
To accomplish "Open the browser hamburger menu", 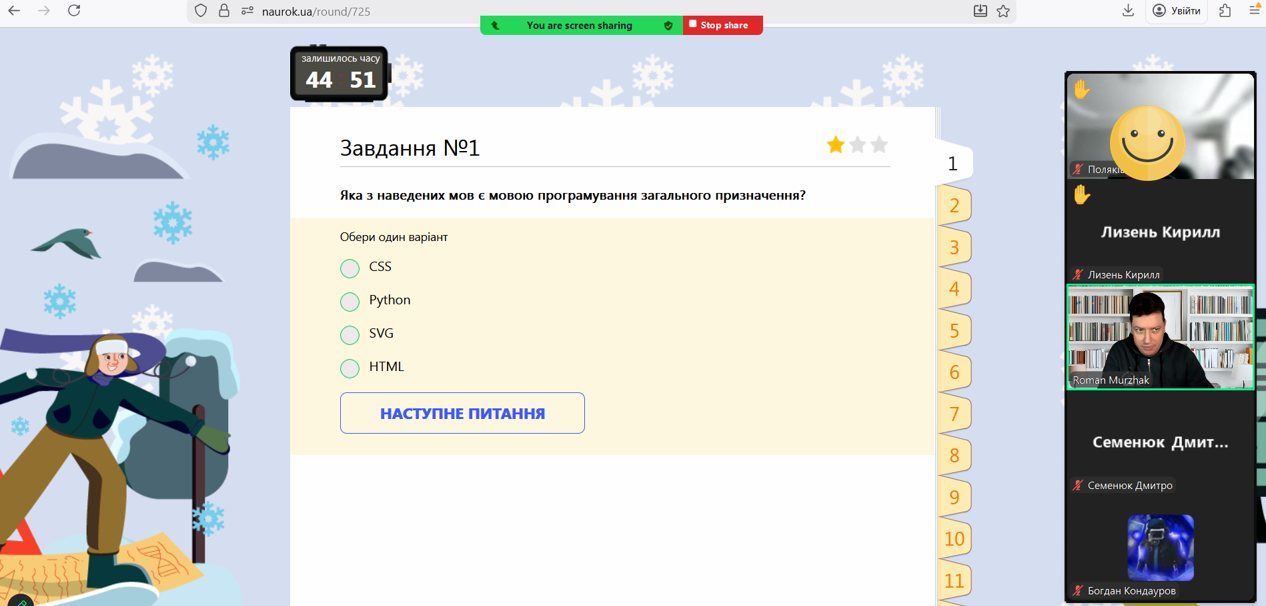I will coord(1254,11).
